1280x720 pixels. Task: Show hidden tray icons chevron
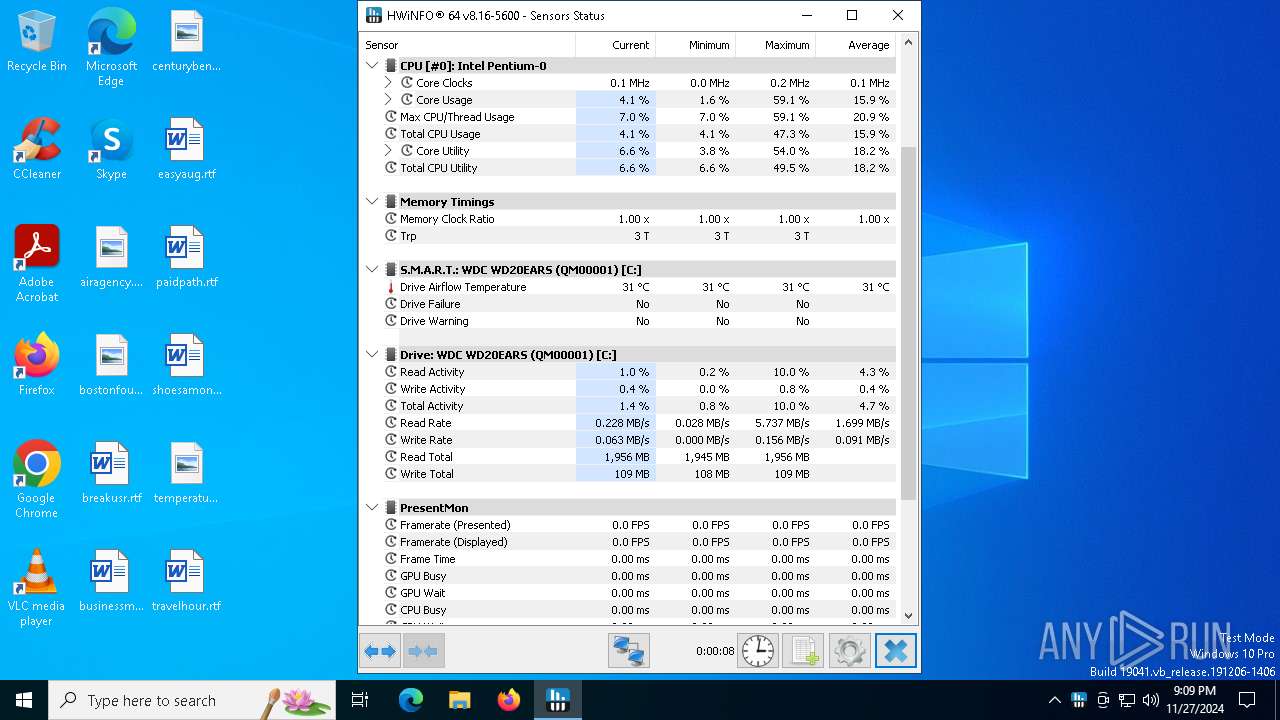coord(1054,700)
